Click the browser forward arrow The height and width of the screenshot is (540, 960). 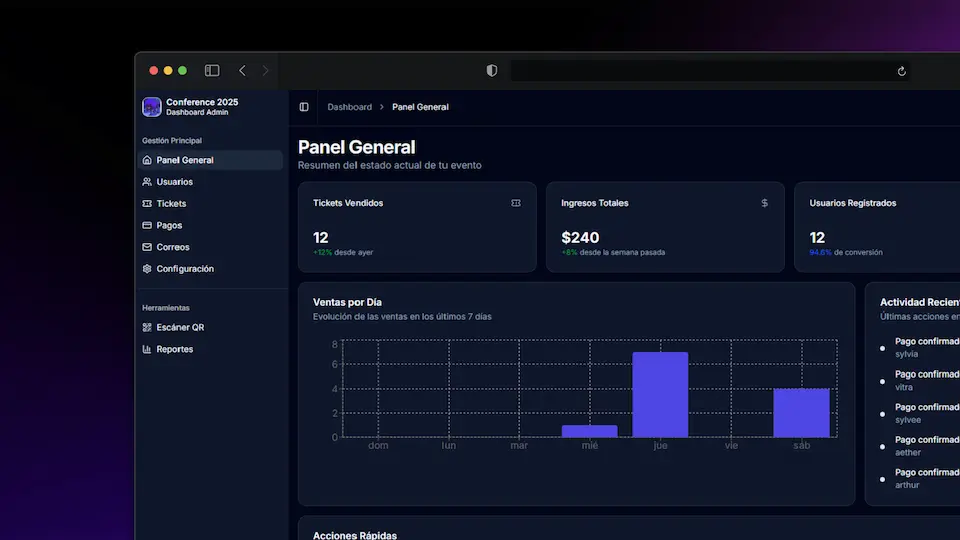265,70
